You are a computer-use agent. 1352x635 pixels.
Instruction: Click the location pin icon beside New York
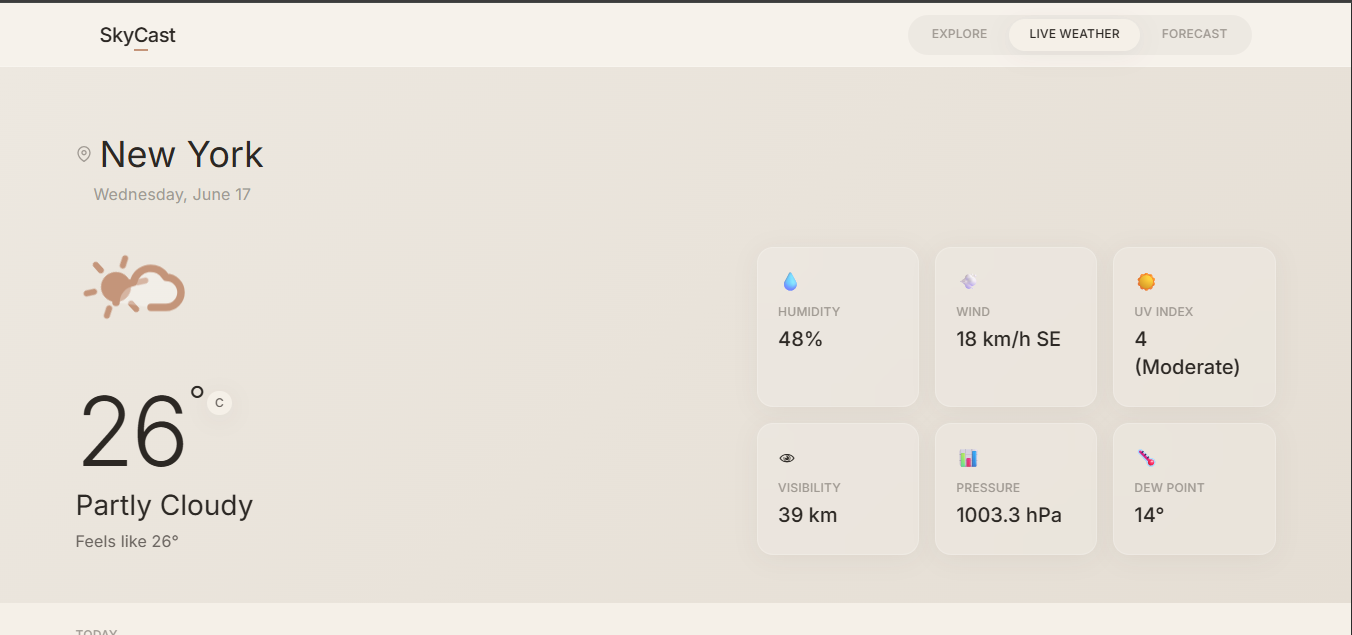click(x=84, y=154)
